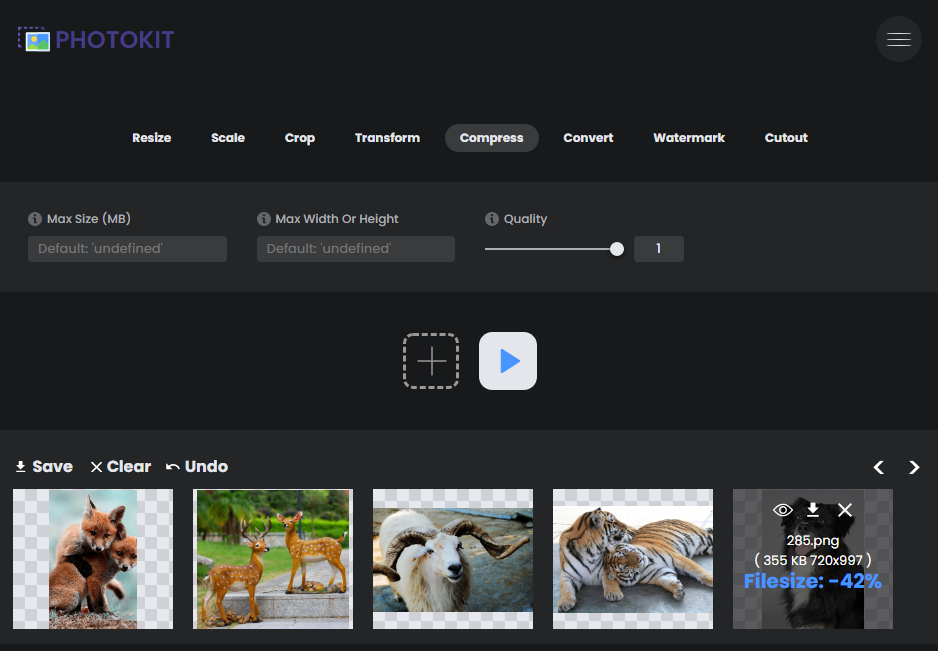Viewport: 938px width, 651px height.
Task: Clear all images from the list
Action: coord(121,467)
